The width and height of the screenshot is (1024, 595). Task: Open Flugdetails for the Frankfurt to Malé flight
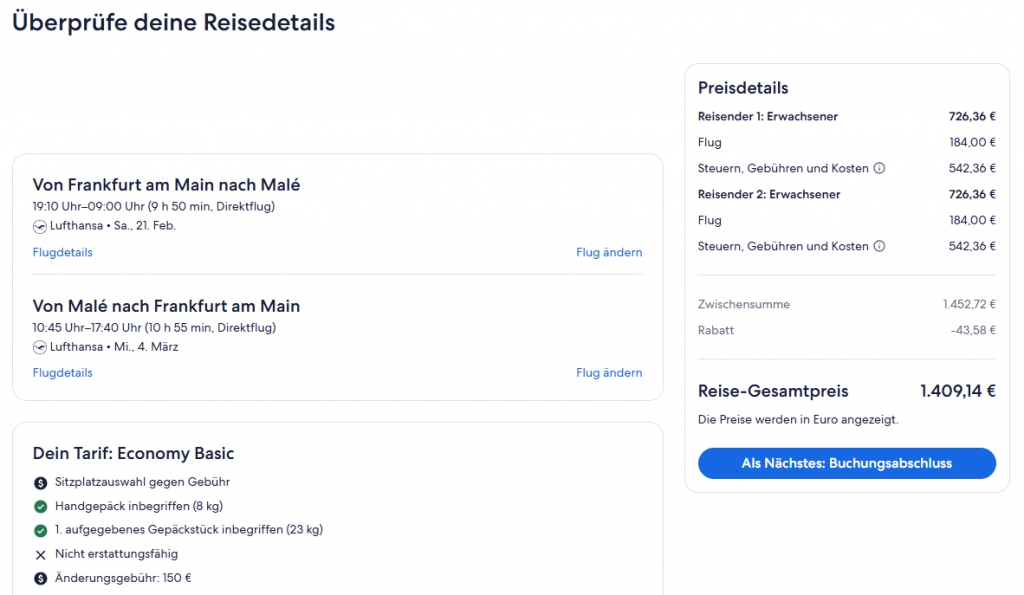[x=62, y=253]
